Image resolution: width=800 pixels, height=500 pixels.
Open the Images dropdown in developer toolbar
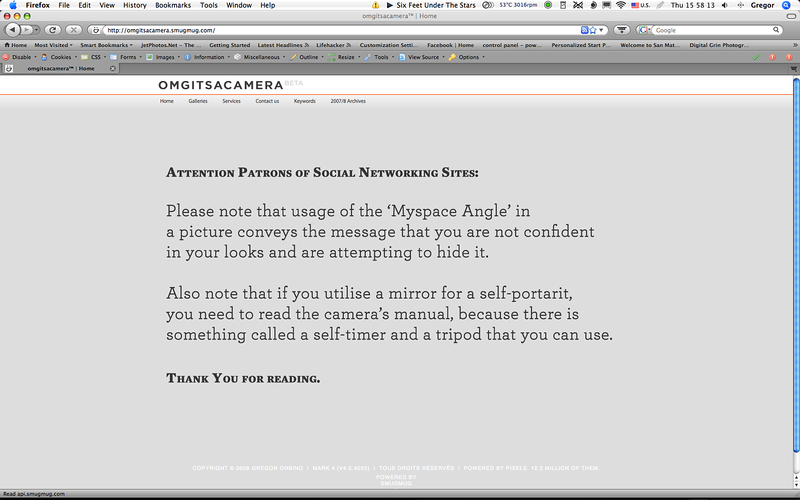tap(158, 57)
